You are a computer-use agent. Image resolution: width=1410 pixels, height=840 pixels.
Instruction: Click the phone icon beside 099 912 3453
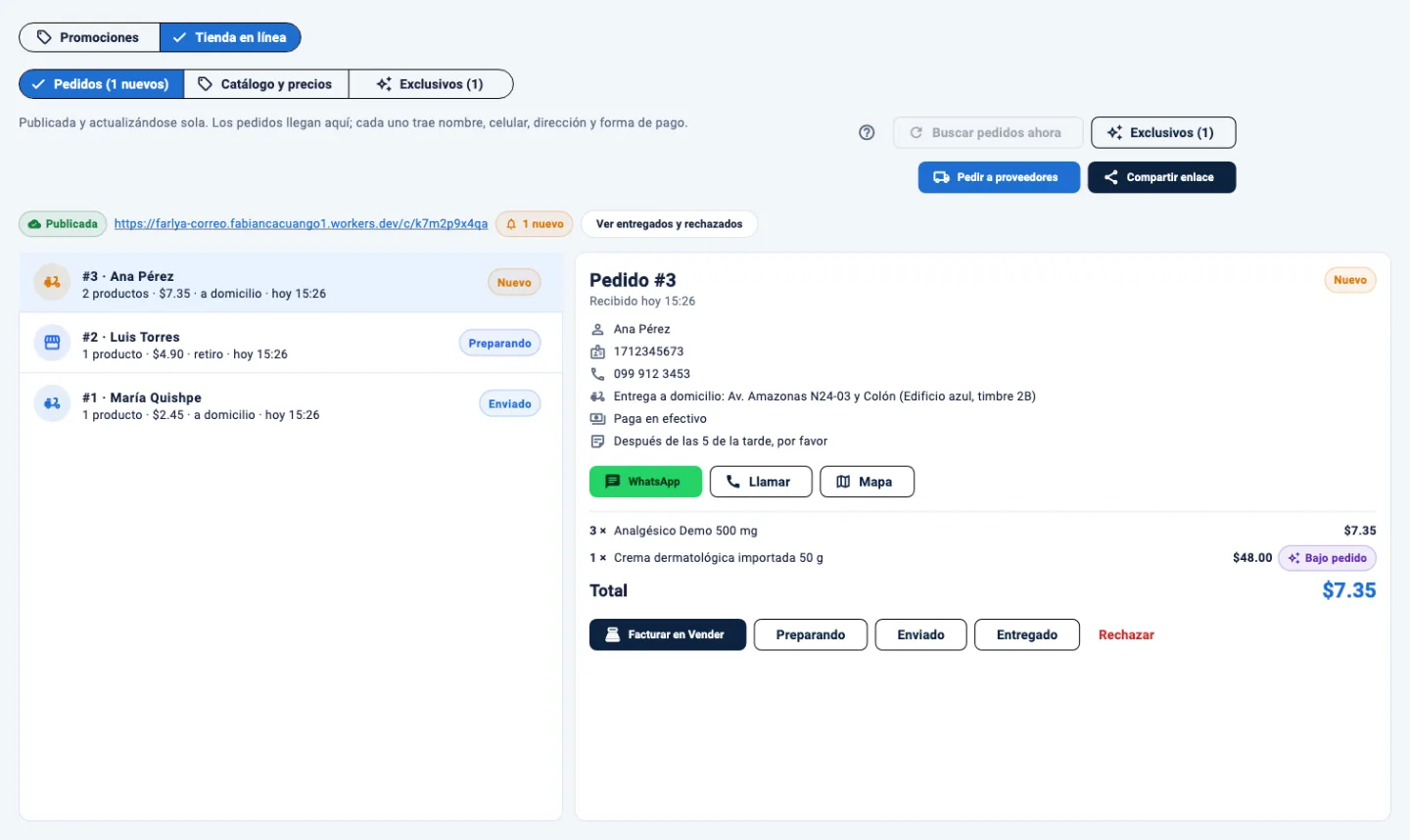coord(597,374)
